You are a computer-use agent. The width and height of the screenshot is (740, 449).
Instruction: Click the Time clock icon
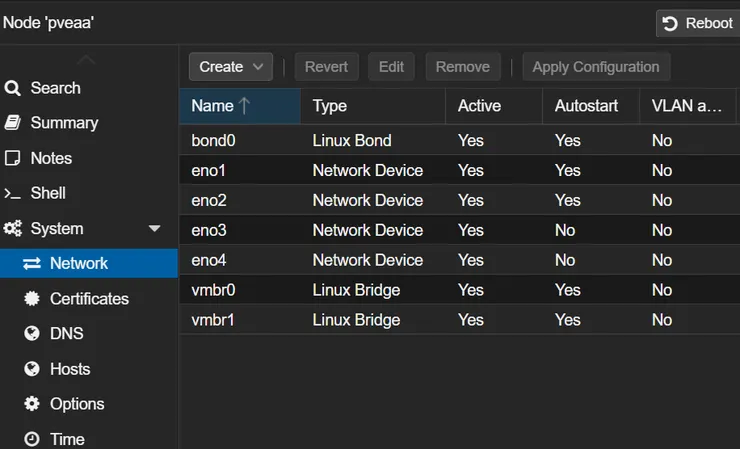coord(32,439)
